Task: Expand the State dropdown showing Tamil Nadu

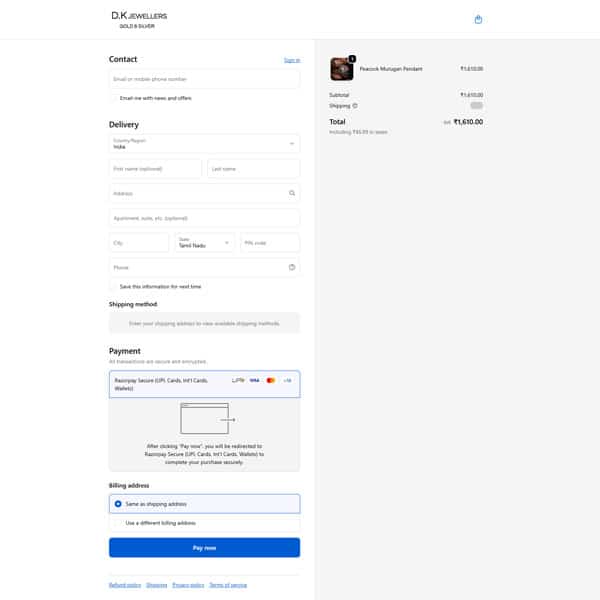Action: click(205, 242)
